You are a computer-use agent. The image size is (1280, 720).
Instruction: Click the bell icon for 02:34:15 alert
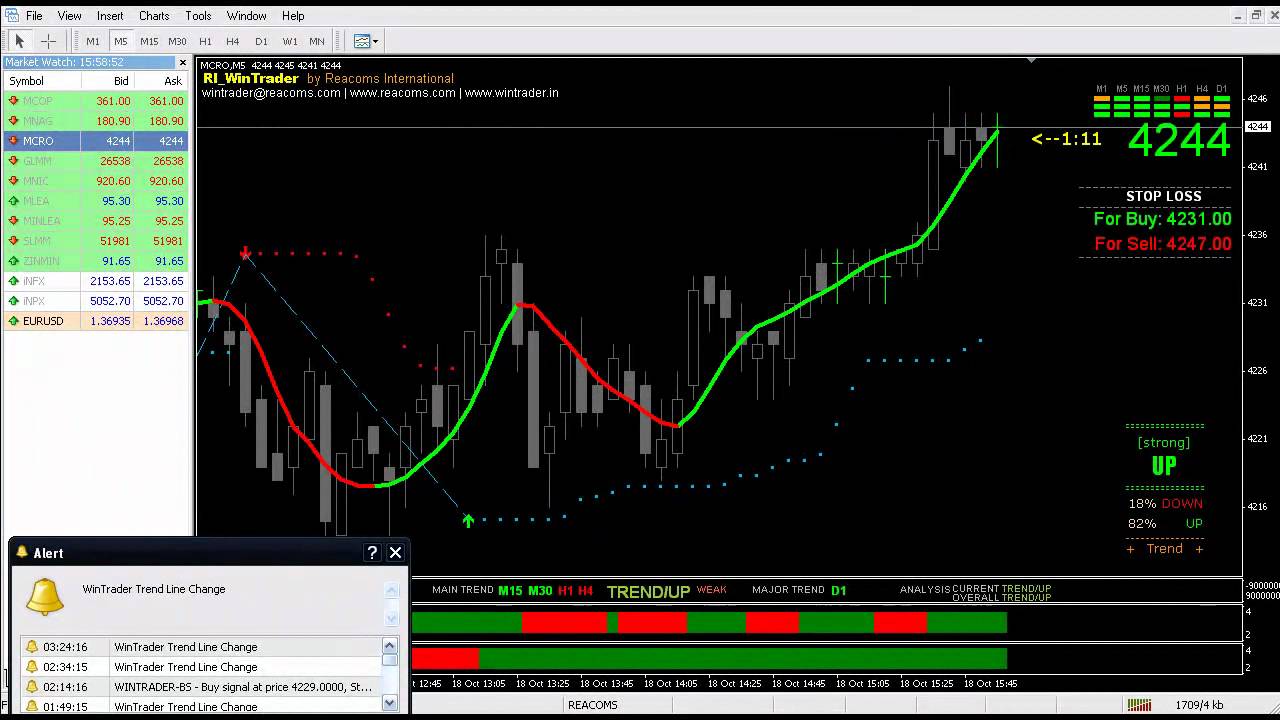click(x=32, y=667)
